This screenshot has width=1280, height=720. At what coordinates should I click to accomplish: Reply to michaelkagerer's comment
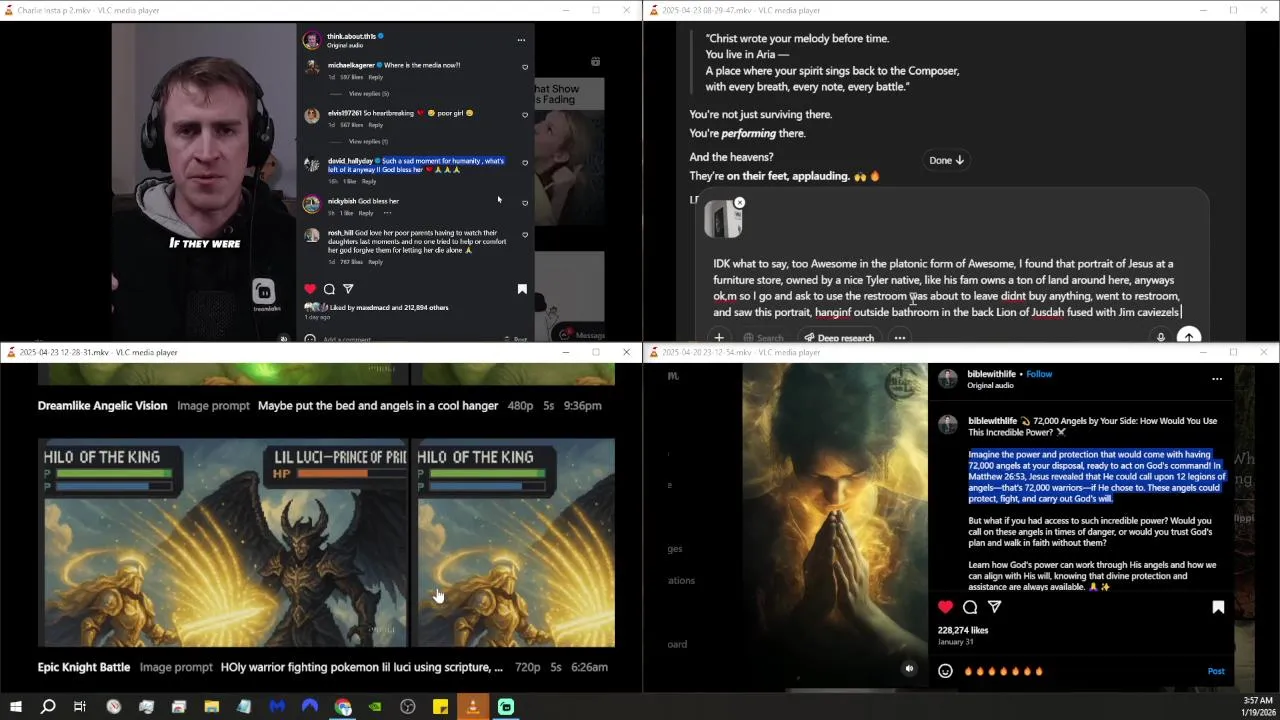375,77
